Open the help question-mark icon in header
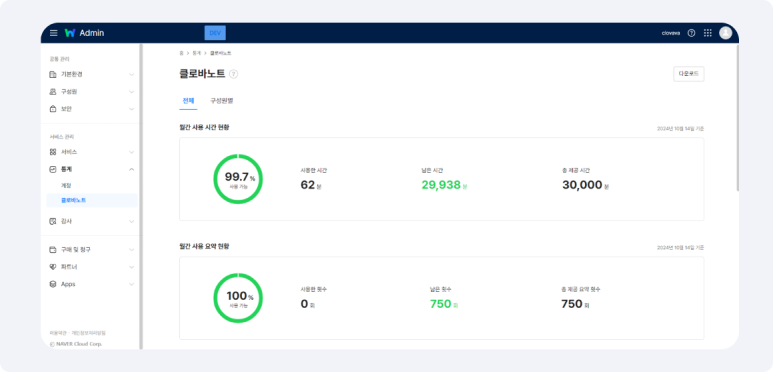Image resolution: width=773 pixels, height=372 pixels. [692, 33]
